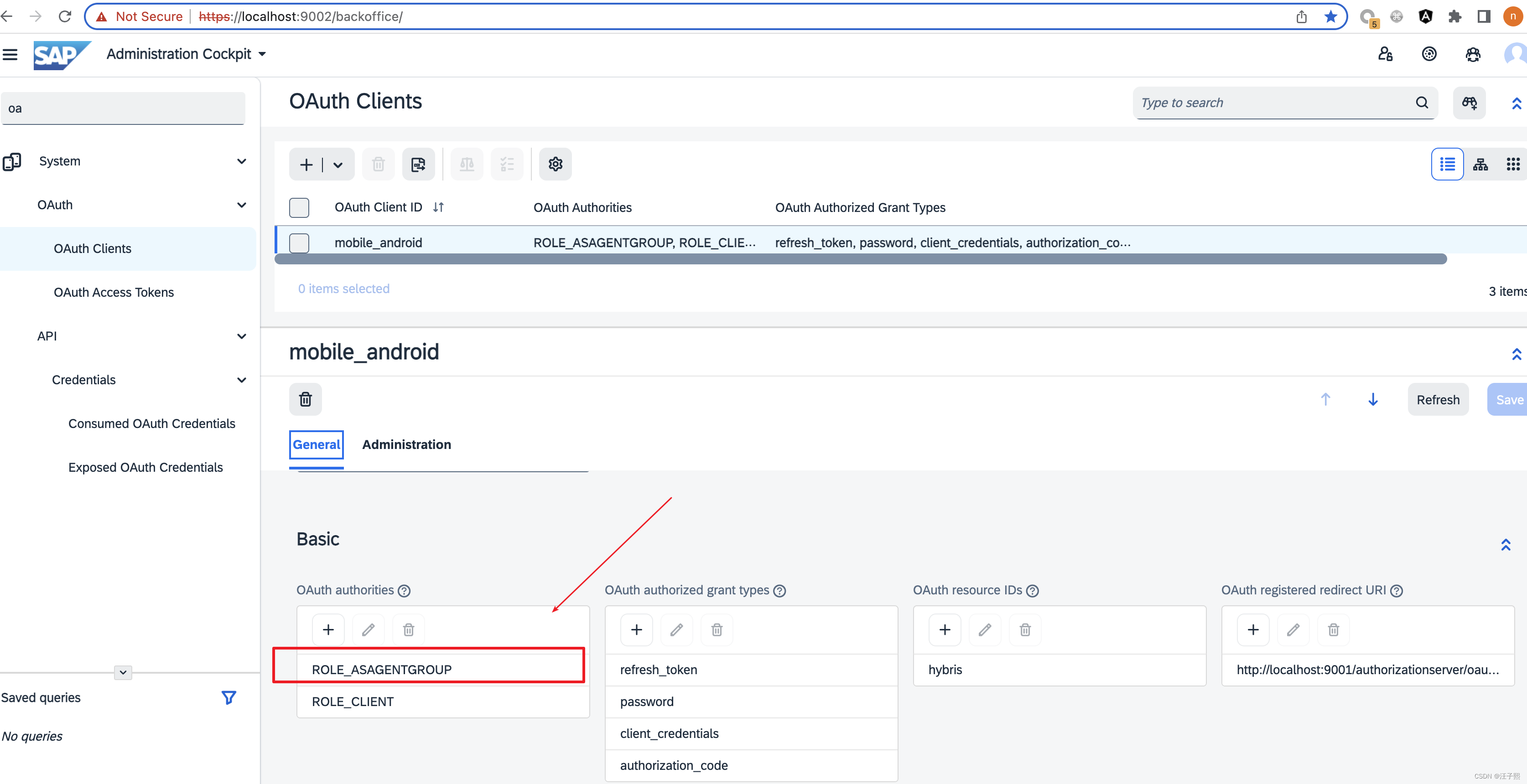Image resolution: width=1527 pixels, height=784 pixels.
Task: Open OAuth Access Tokens in sidebar
Action: (x=113, y=292)
